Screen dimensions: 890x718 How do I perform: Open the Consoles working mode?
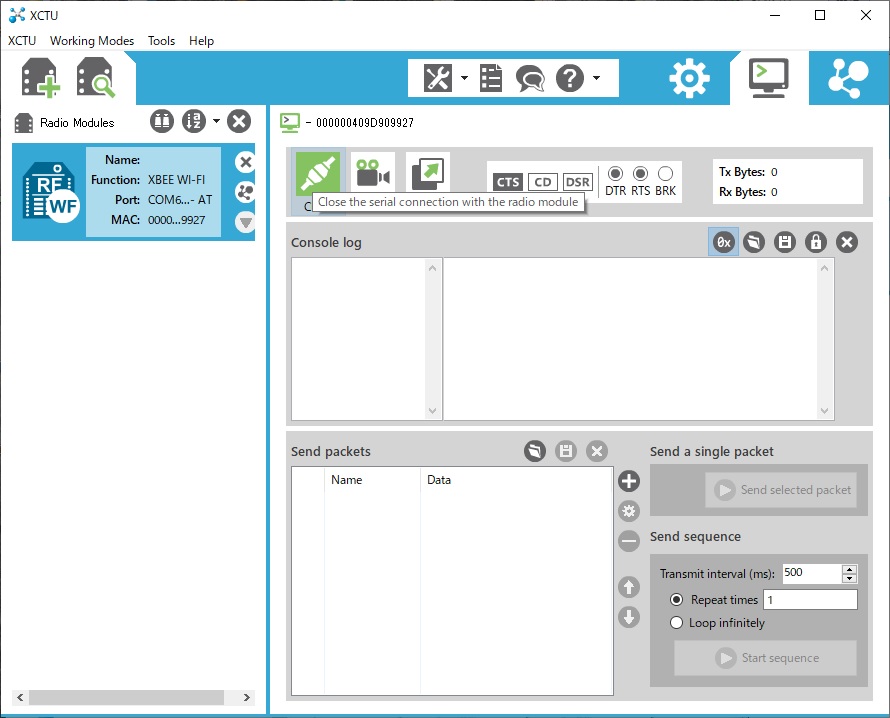click(x=768, y=78)
